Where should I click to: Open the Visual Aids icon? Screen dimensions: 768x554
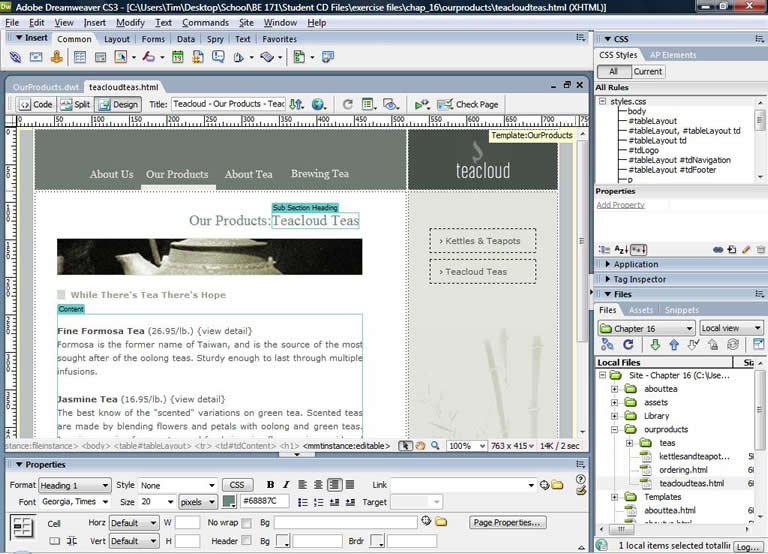point(390,104)
